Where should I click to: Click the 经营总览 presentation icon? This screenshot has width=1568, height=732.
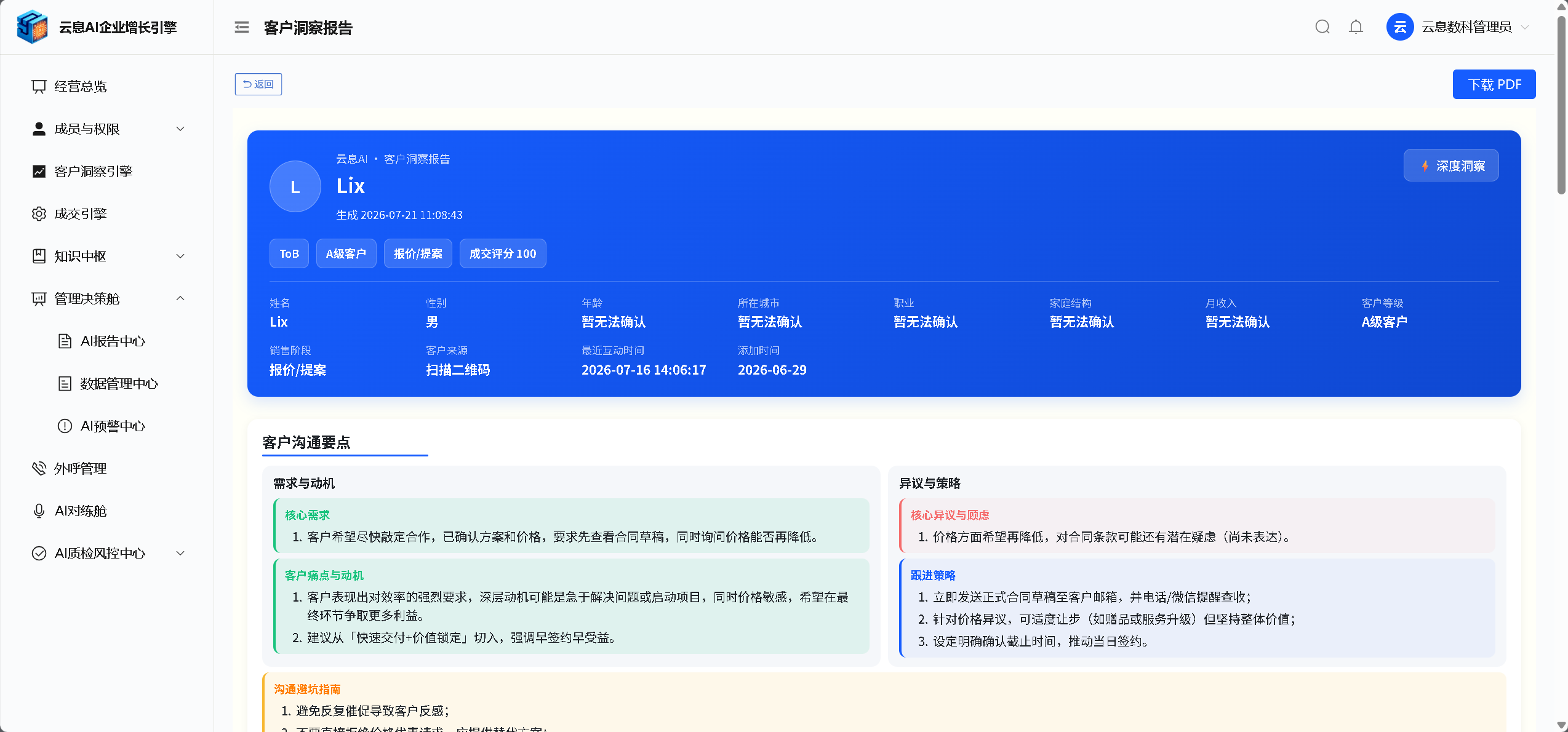click(39, 86)
